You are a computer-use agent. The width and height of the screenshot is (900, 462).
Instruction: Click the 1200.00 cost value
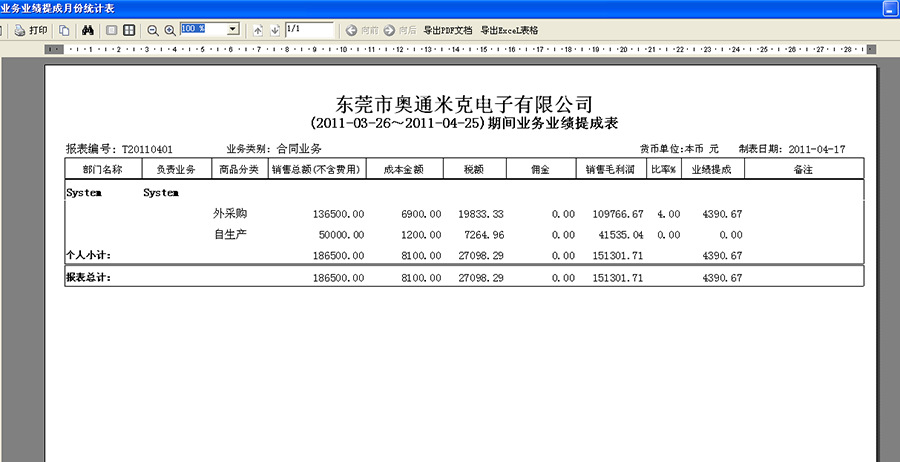click(421, 235)
